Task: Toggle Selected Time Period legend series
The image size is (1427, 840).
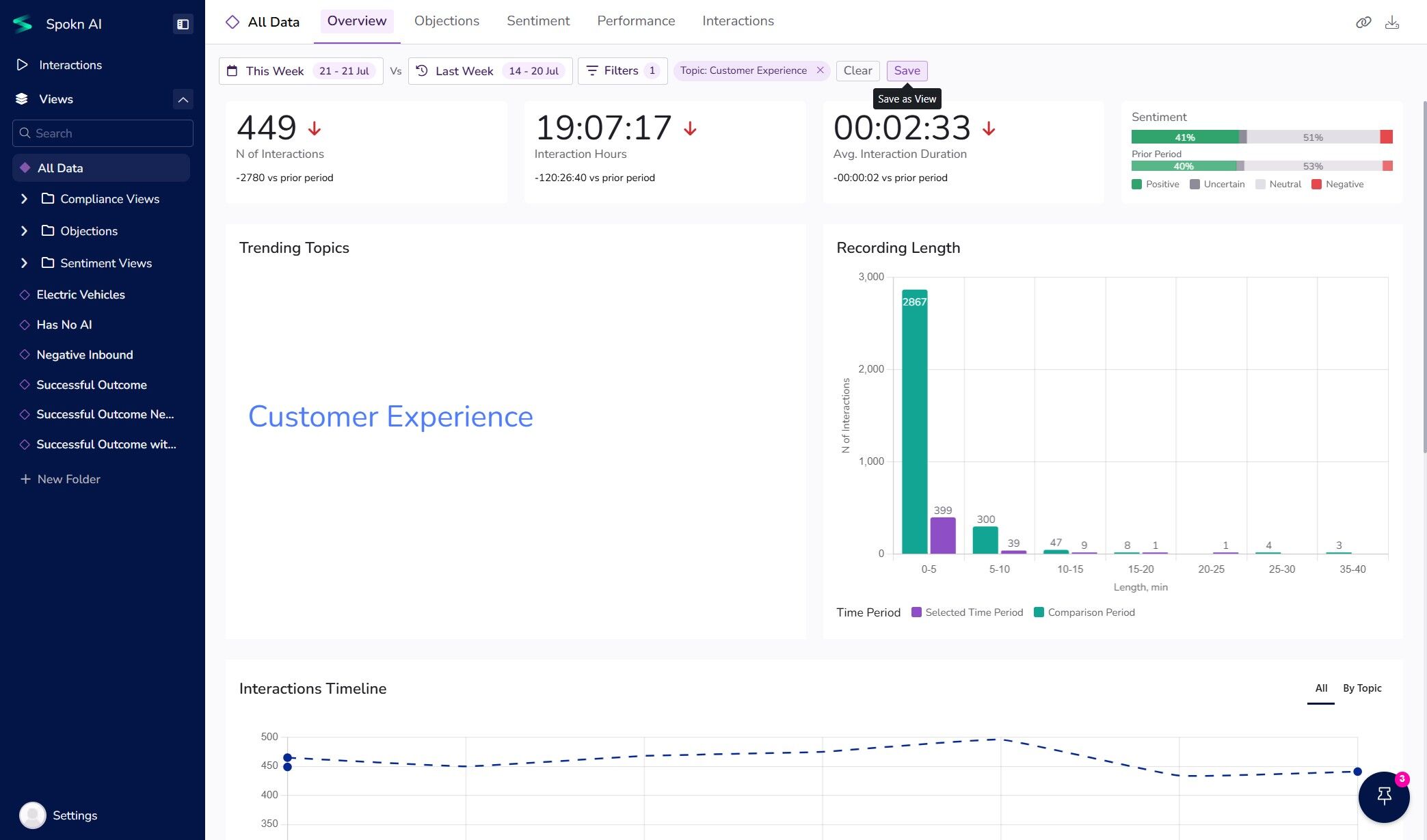Action: 967,612
